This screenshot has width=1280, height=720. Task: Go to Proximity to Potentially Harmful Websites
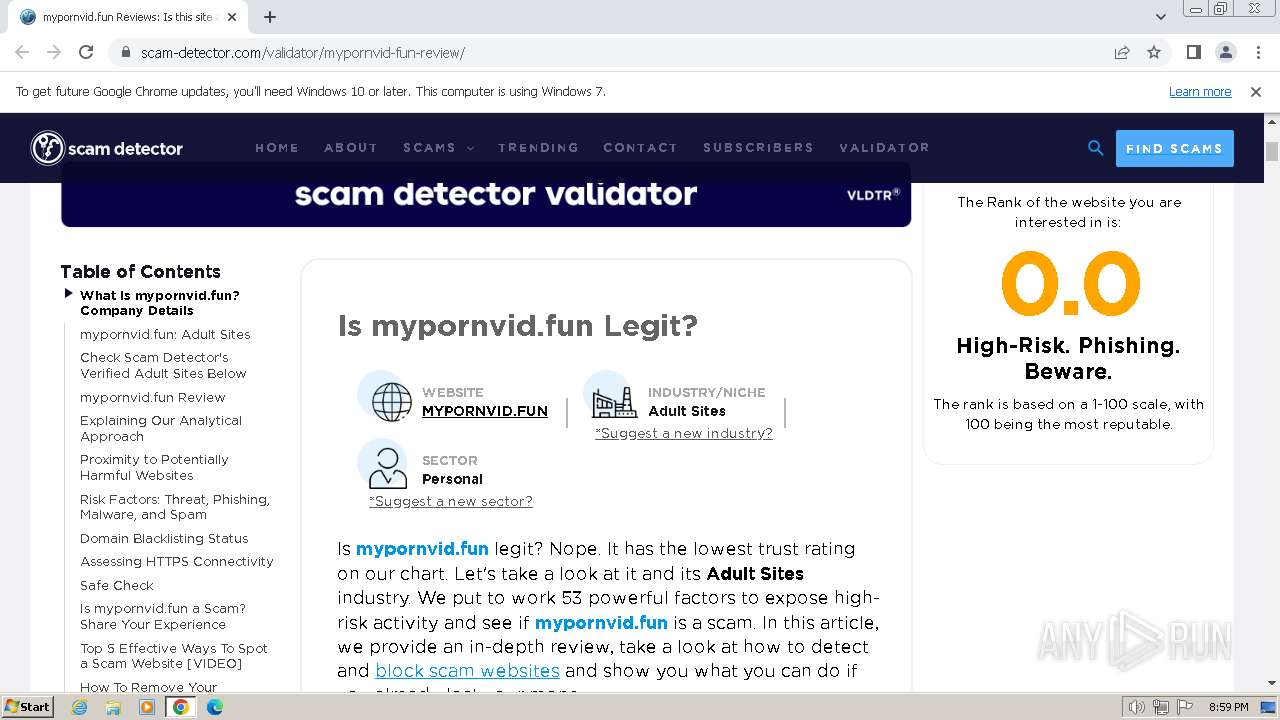[x=154, y=467]
